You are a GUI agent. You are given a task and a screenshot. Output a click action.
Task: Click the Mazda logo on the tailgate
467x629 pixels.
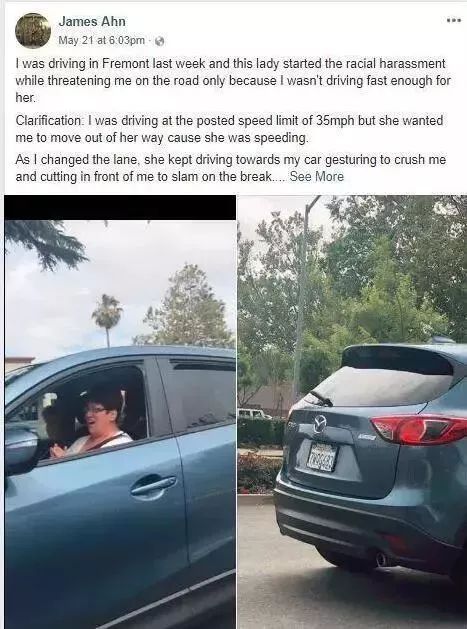320,424
